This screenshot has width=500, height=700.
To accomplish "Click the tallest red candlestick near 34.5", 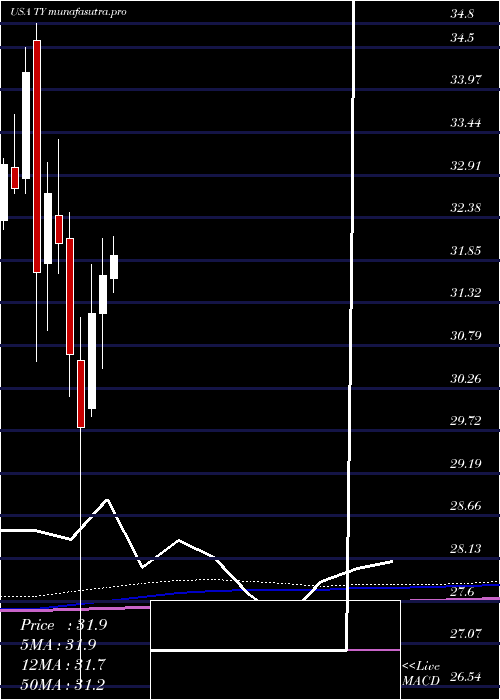I will [37, 156].
